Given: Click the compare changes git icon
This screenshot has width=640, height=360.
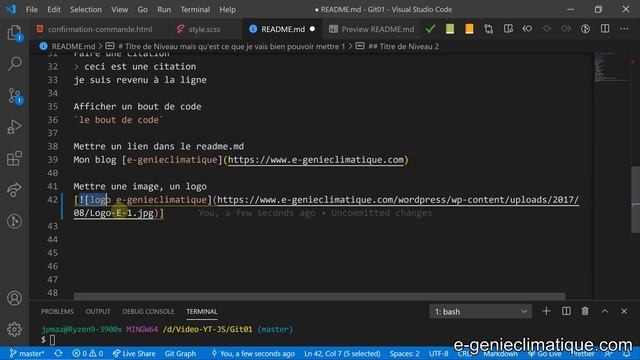Looking at the screenshot, I should [x=489, y=29].
